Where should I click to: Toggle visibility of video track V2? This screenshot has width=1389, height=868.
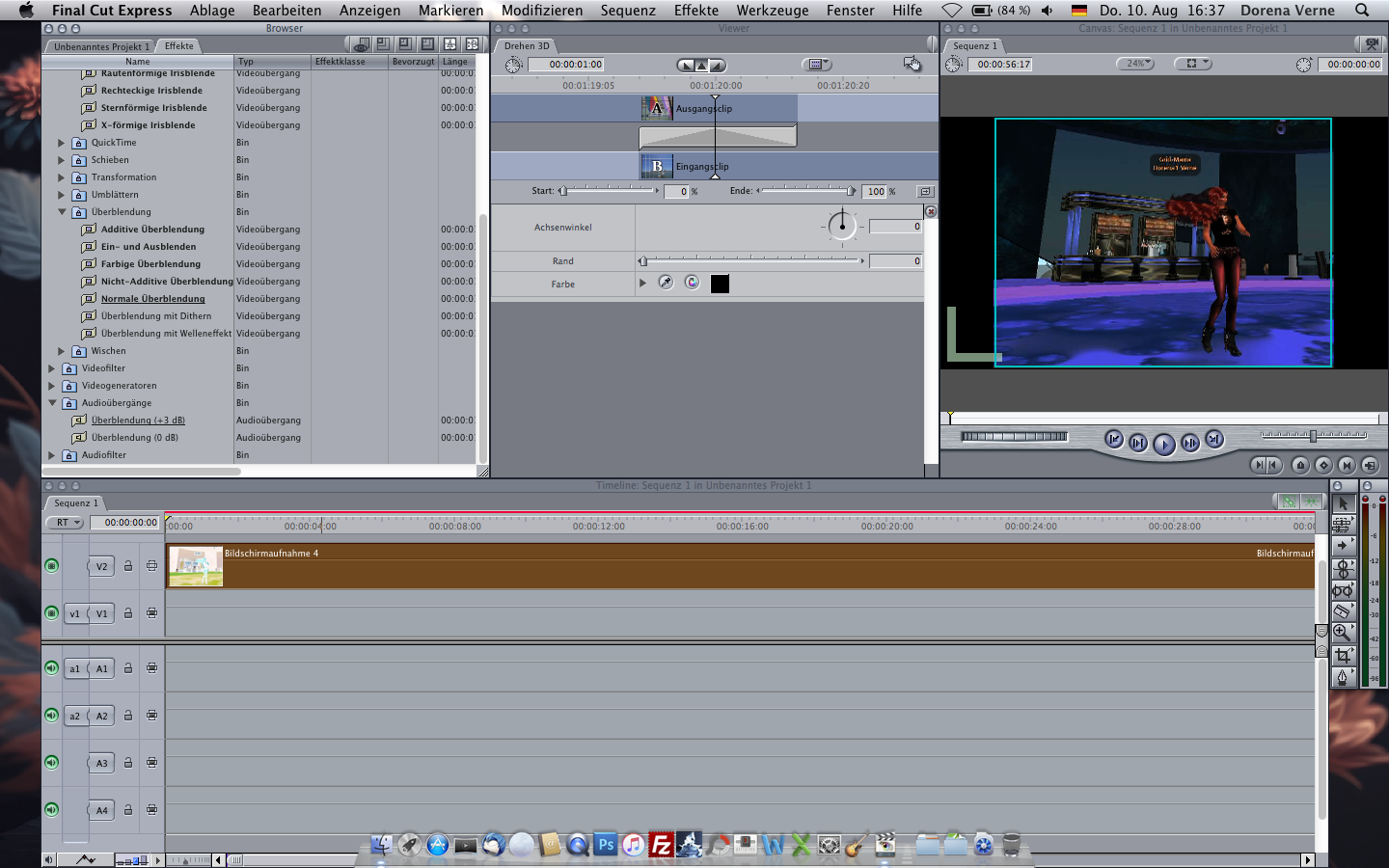(x=52, y=566)
